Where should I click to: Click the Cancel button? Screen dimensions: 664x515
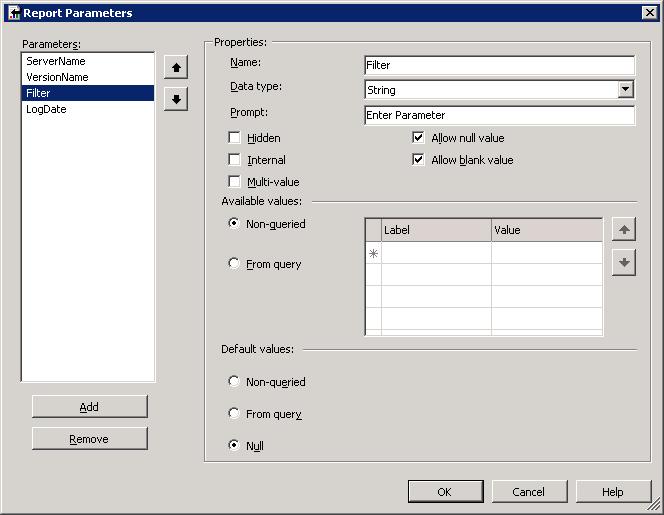(x=529, y=492)
